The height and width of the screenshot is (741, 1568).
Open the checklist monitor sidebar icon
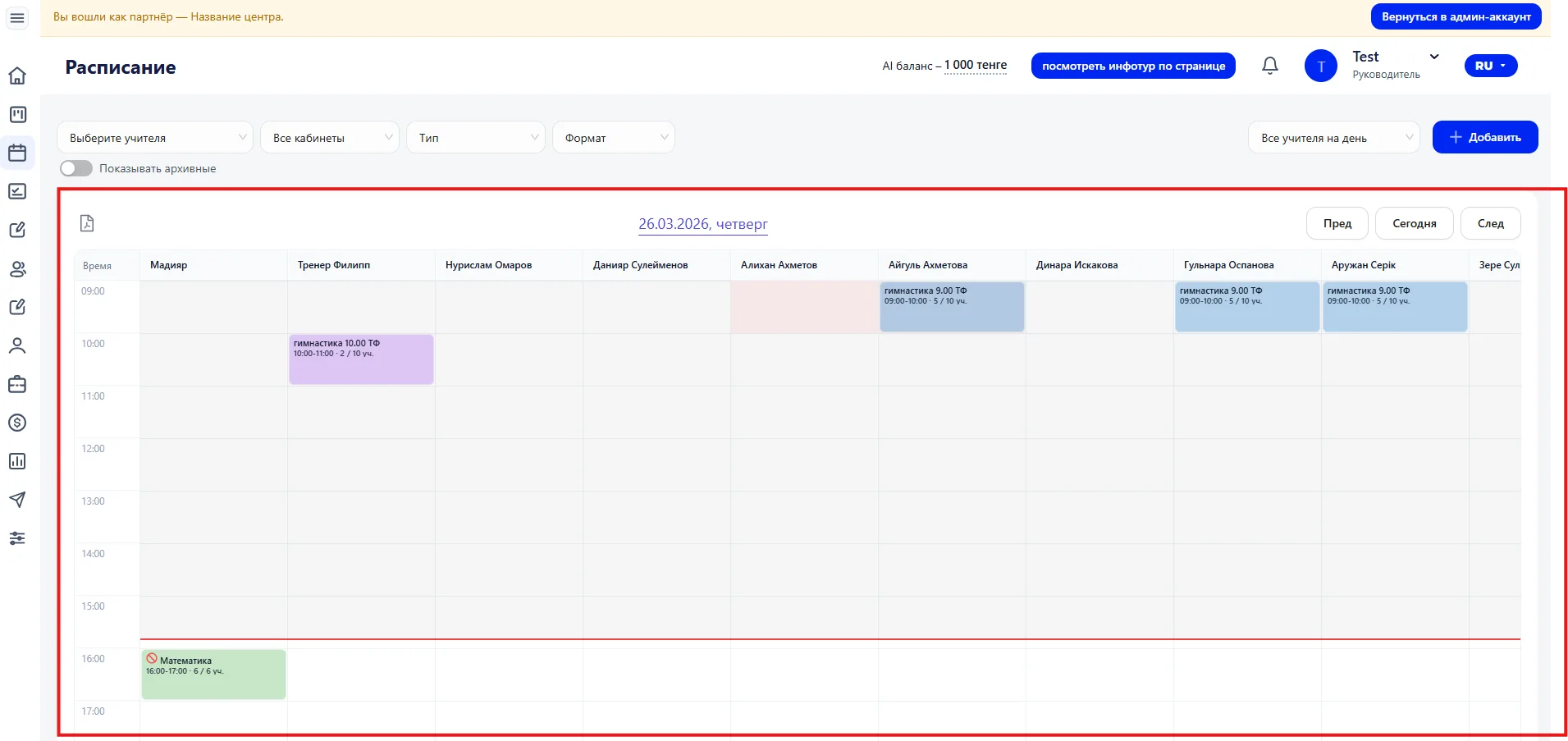point(17,191)
